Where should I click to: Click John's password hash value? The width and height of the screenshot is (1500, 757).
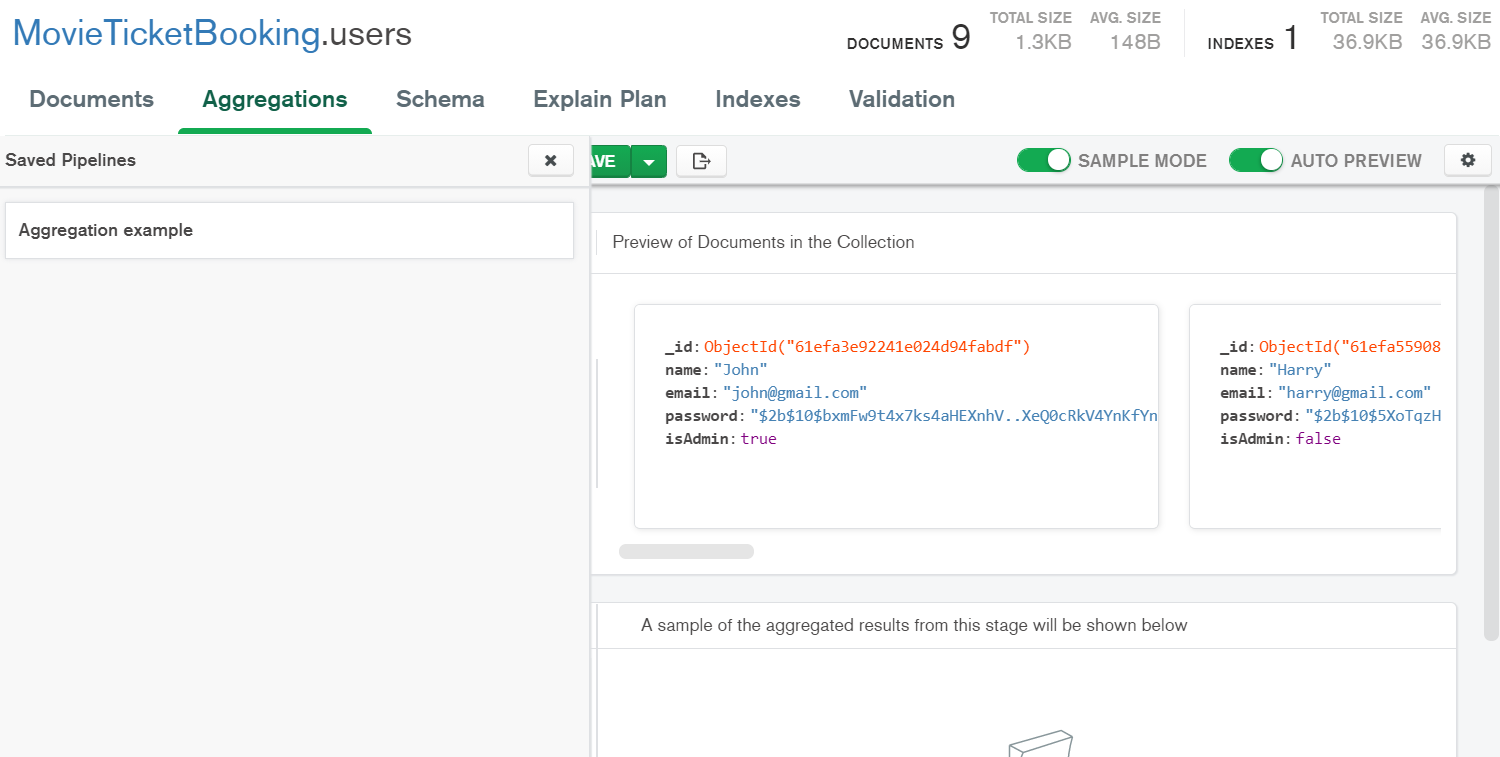tap(954, 416)
